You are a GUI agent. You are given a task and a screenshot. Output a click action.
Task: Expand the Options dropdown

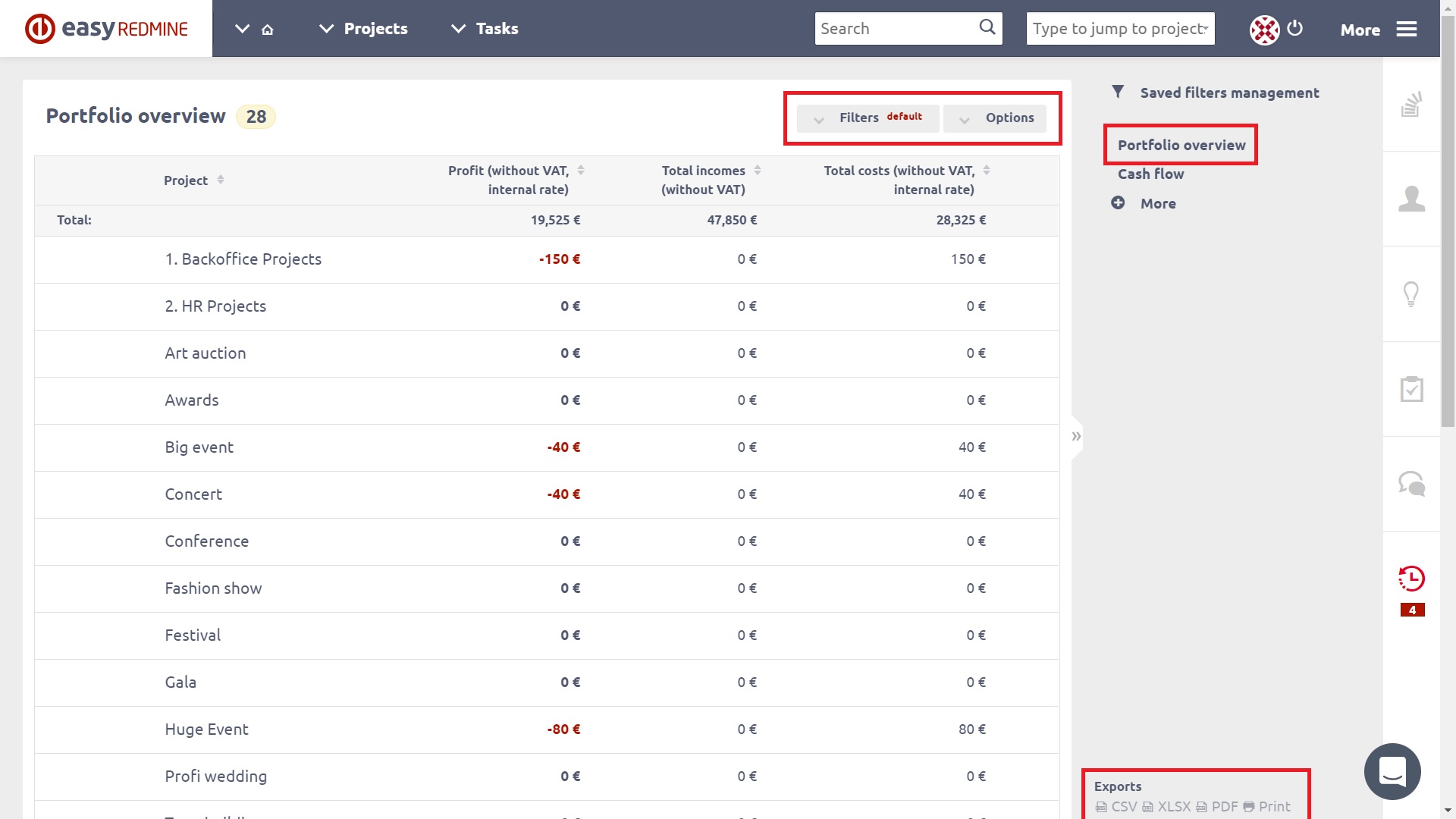coord(995,118)
